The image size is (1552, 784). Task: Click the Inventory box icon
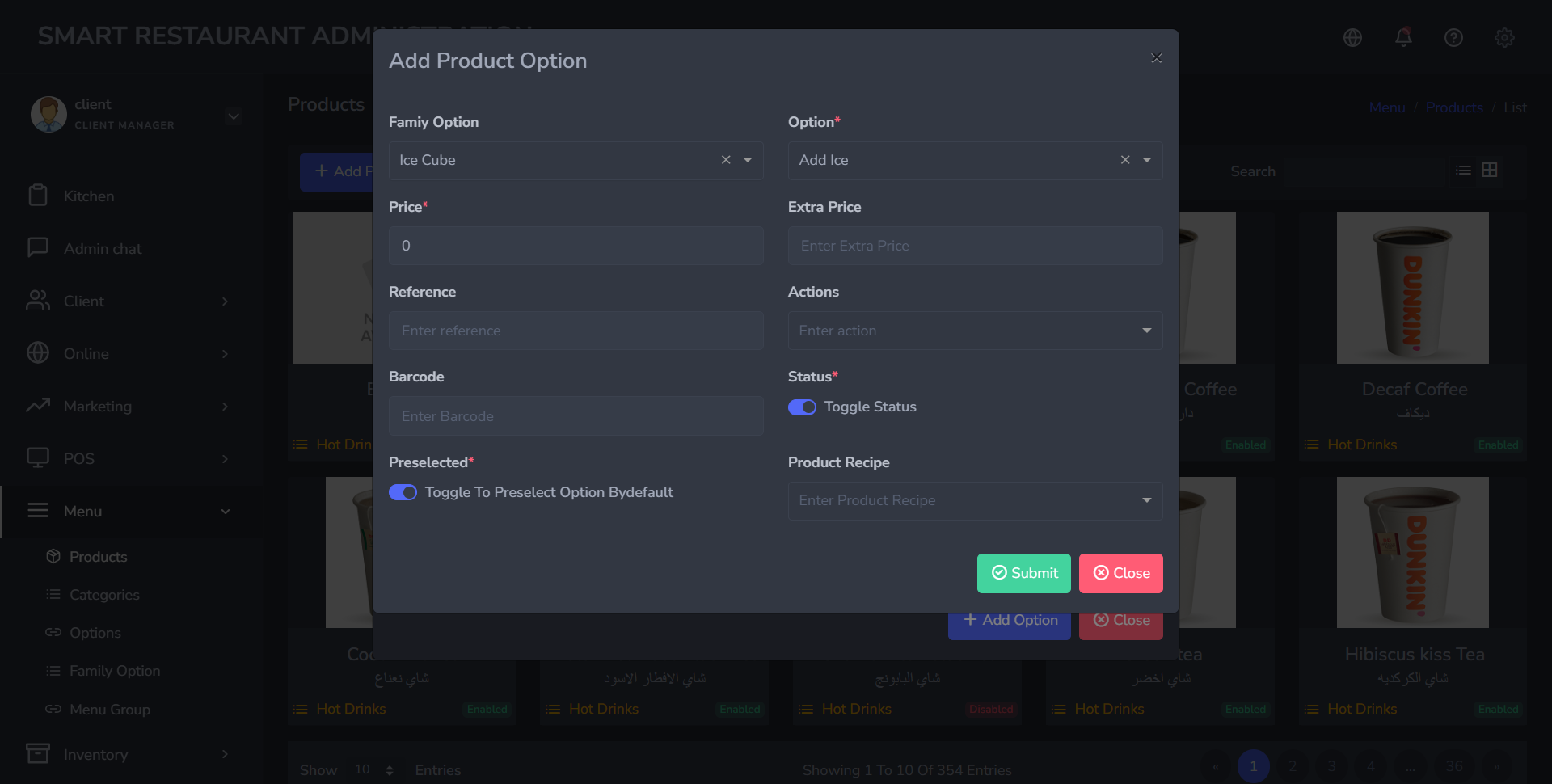click(38, 753)
